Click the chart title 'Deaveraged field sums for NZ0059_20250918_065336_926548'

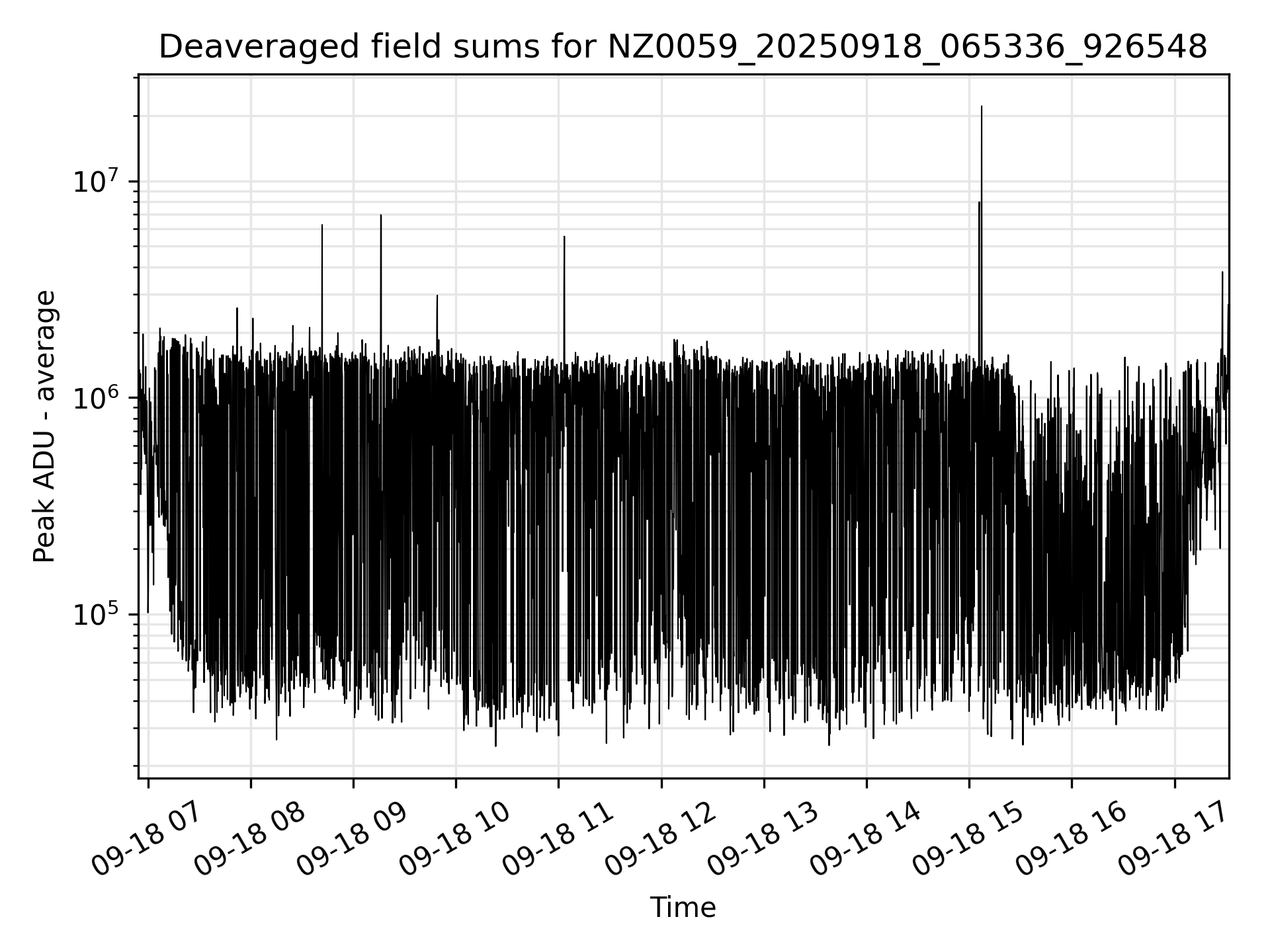pyautogui.click(x=683, y=48)
